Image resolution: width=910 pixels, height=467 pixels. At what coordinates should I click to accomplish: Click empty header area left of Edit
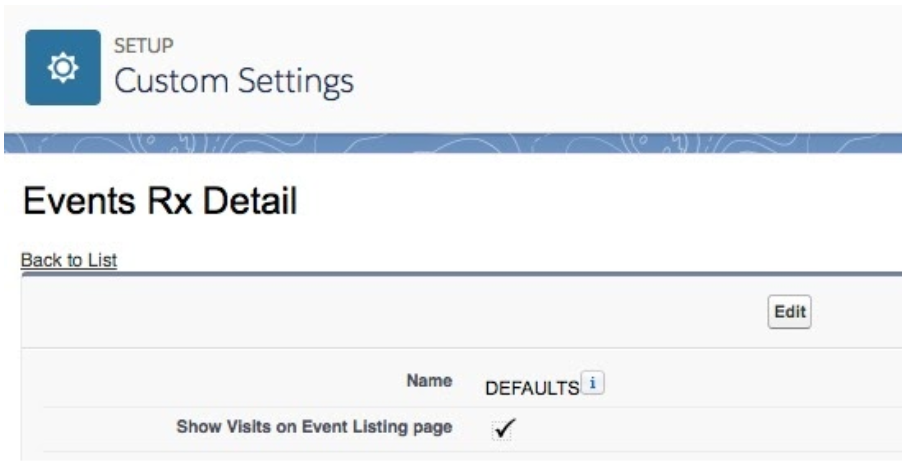395,312
